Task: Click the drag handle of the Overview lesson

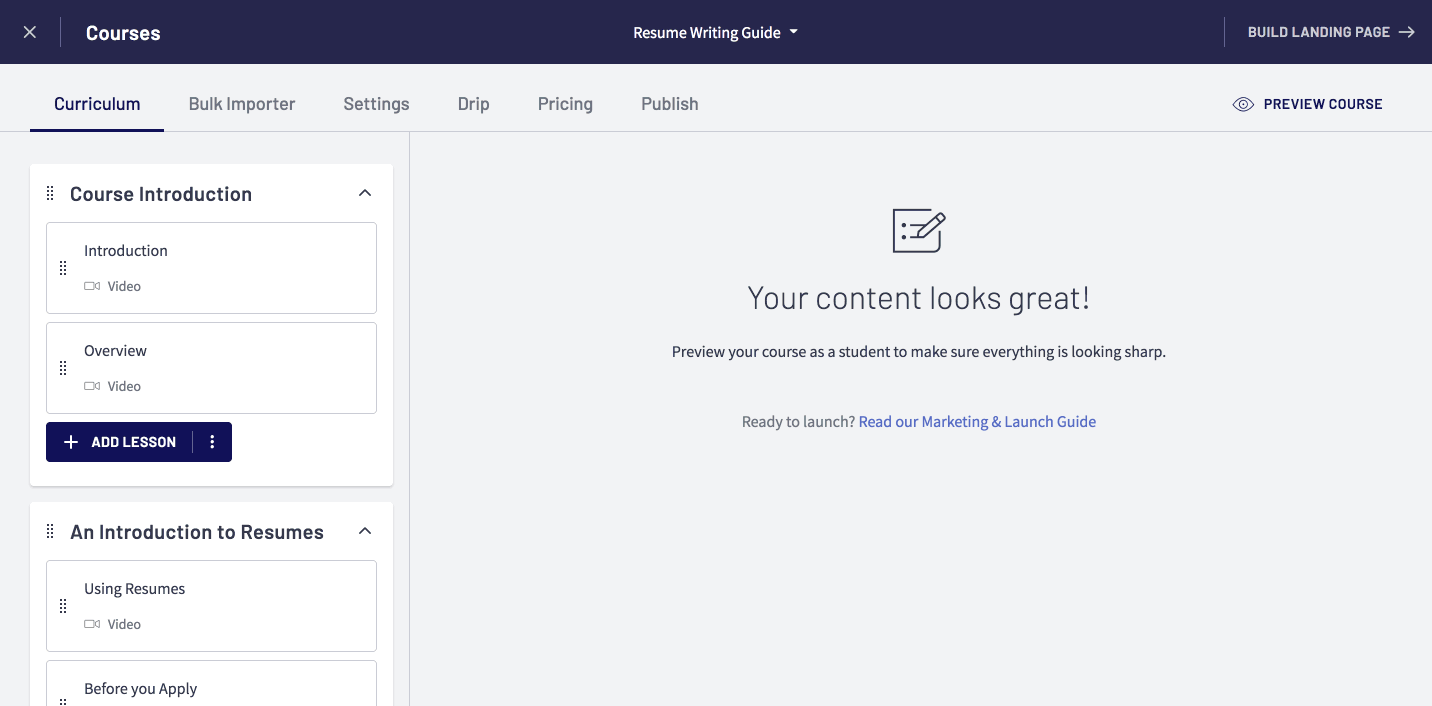Action: pyautogui.click(x=63, y=368)
